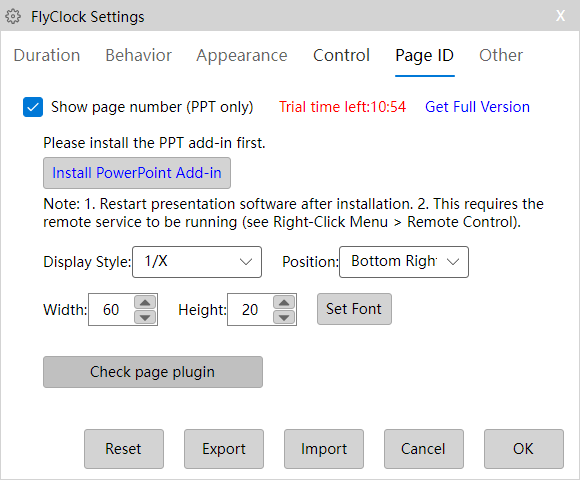Screen dimensions: 580x480
Task: Click Install PowerPoint Add-in button
Action: (137, 173)
